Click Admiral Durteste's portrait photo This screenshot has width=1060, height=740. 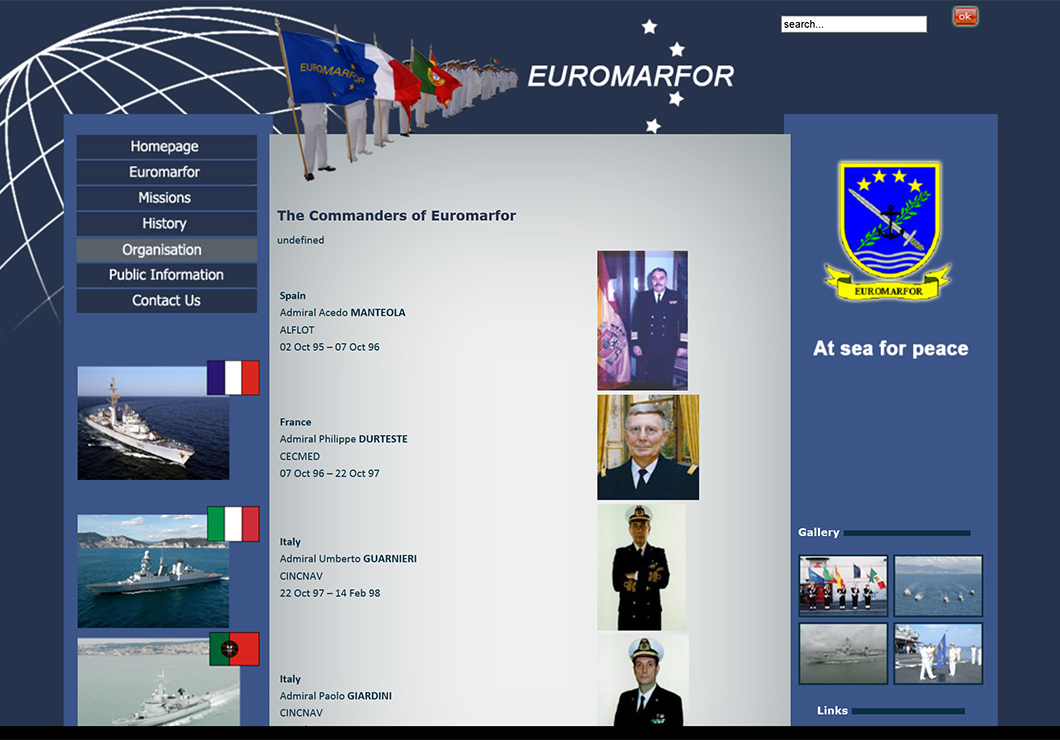click(648, 447)
